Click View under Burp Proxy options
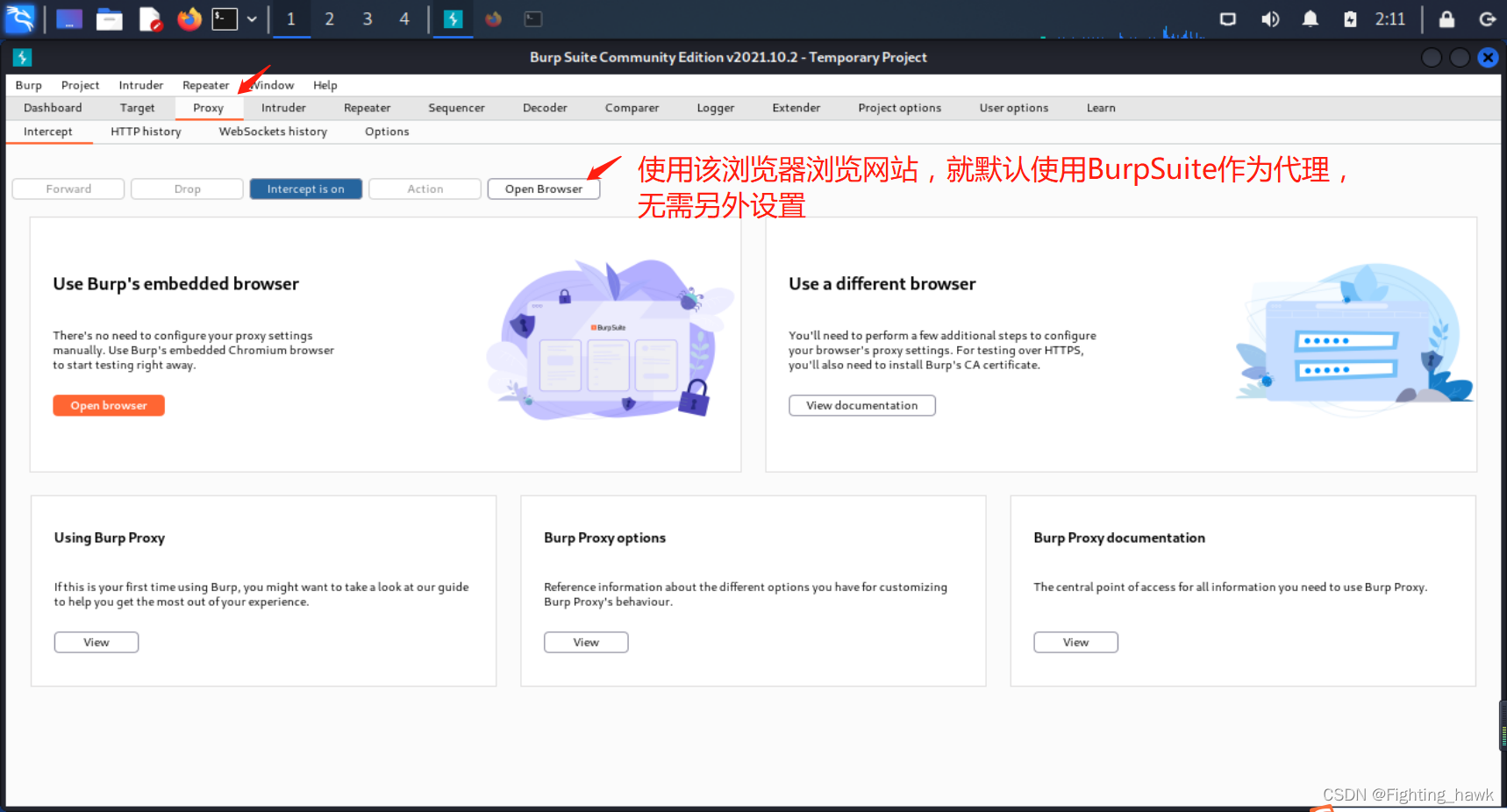The width and height of the screenshot is (1507, 812). point(586,643)
